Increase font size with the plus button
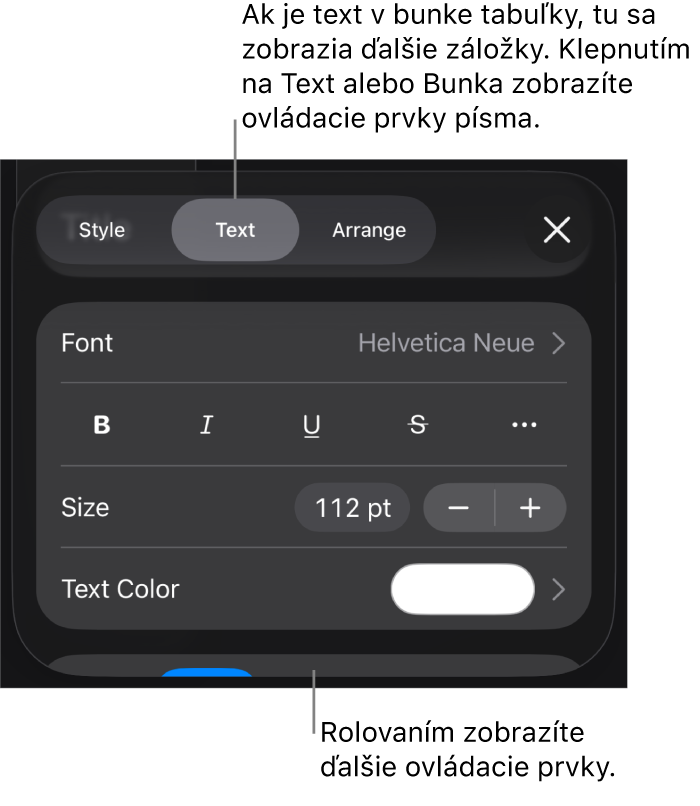700x806 pixels. [x=530, y=508]
